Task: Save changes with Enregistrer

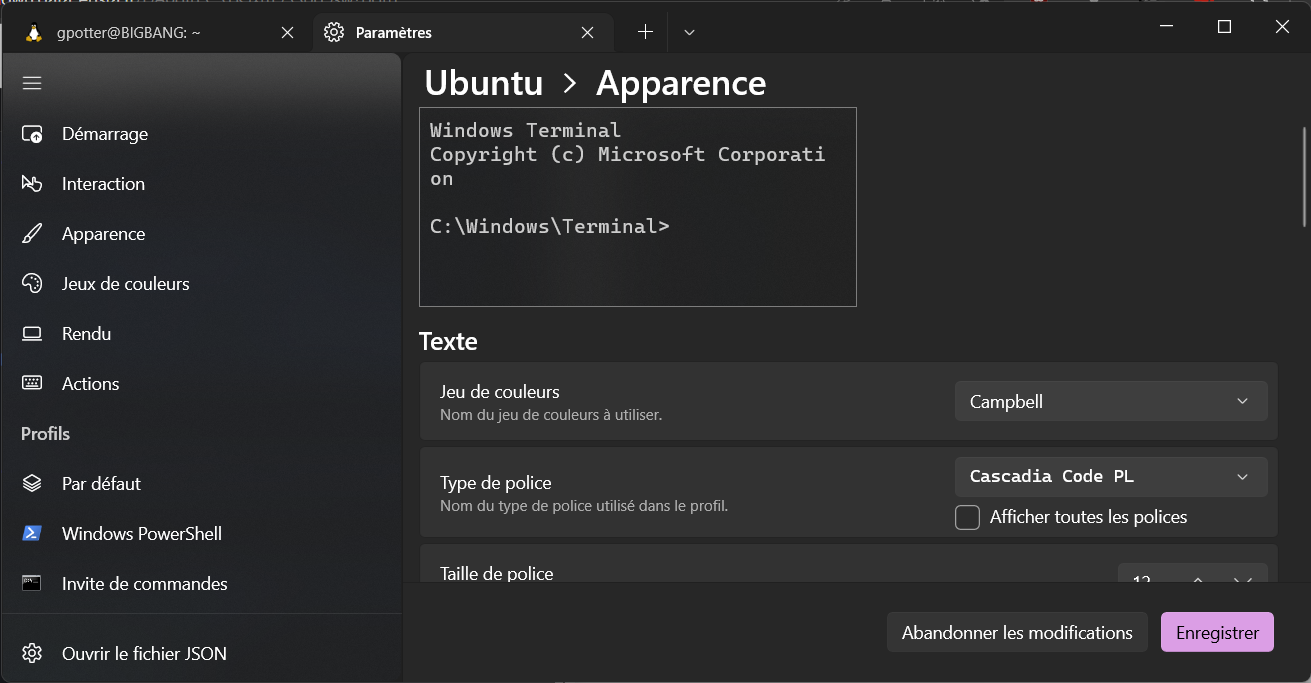Action: pyautogui.click(x=1217, y=632)
